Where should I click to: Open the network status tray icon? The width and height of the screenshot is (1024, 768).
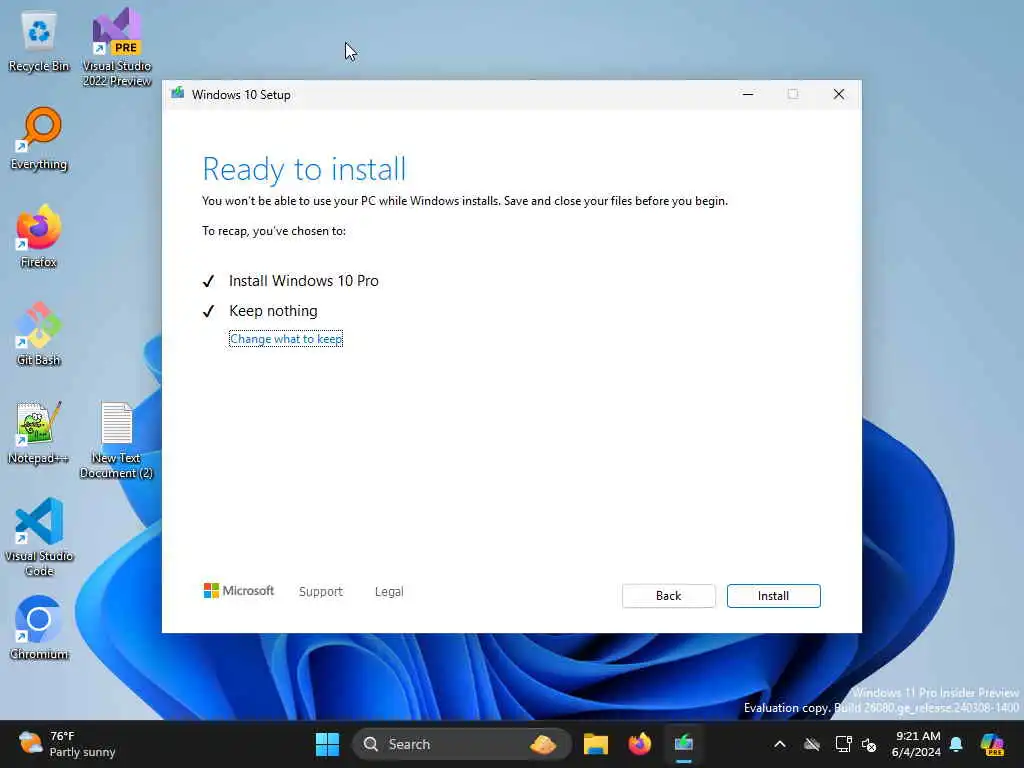pyautogui.click(x=843, y=744)
